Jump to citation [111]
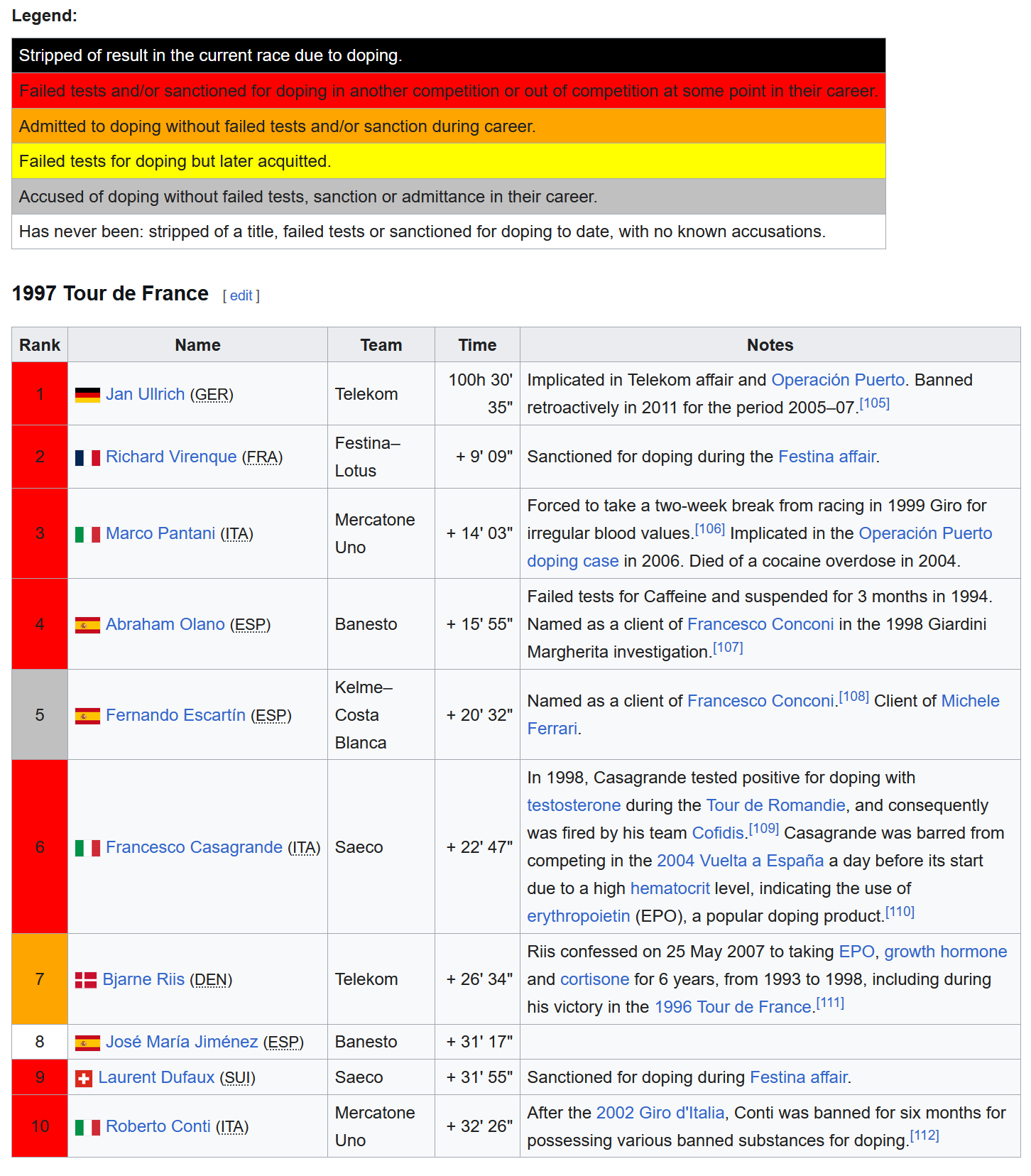 (830, 1003)
